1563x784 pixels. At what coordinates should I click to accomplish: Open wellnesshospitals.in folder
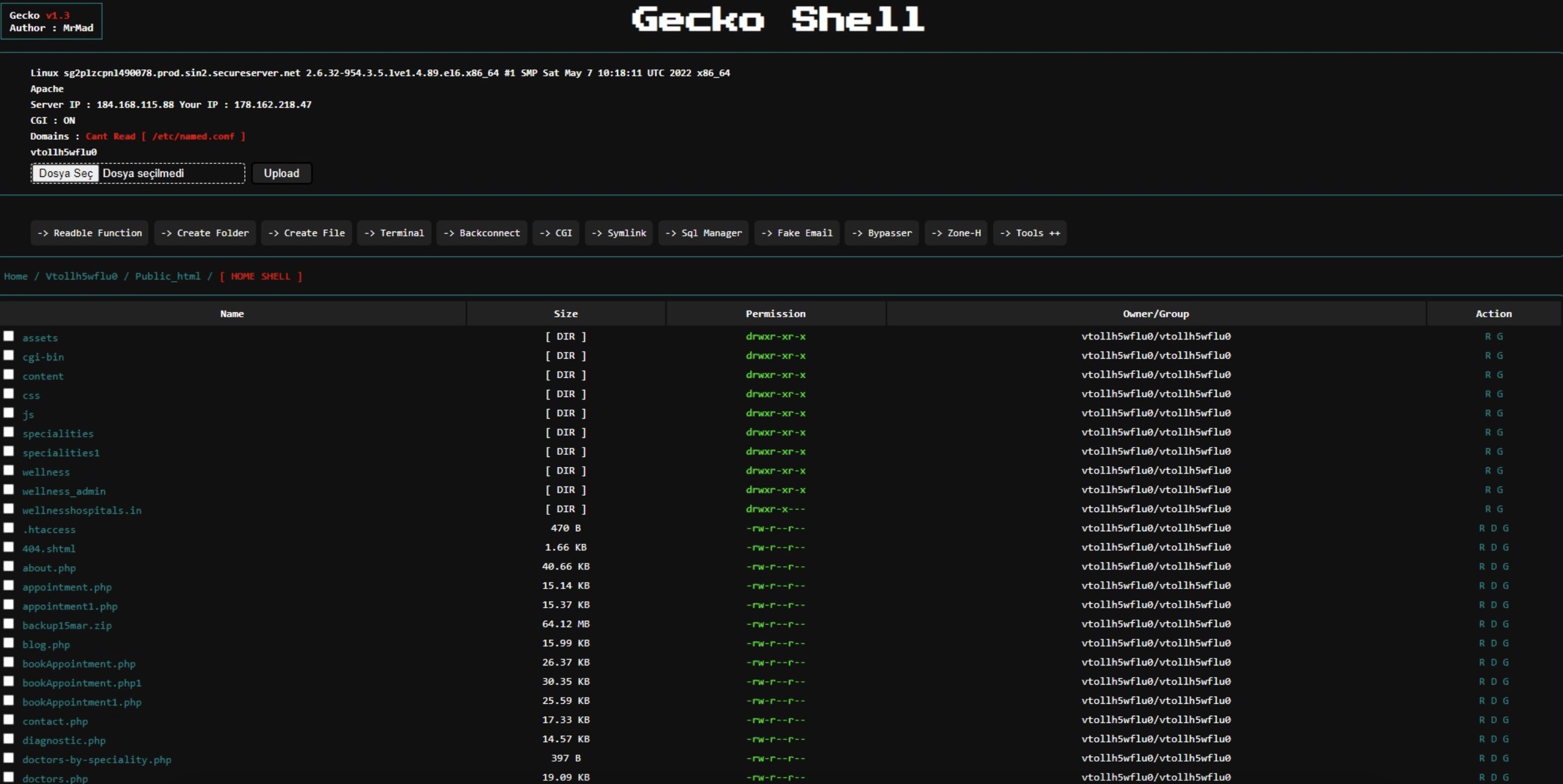coord(82,510)
